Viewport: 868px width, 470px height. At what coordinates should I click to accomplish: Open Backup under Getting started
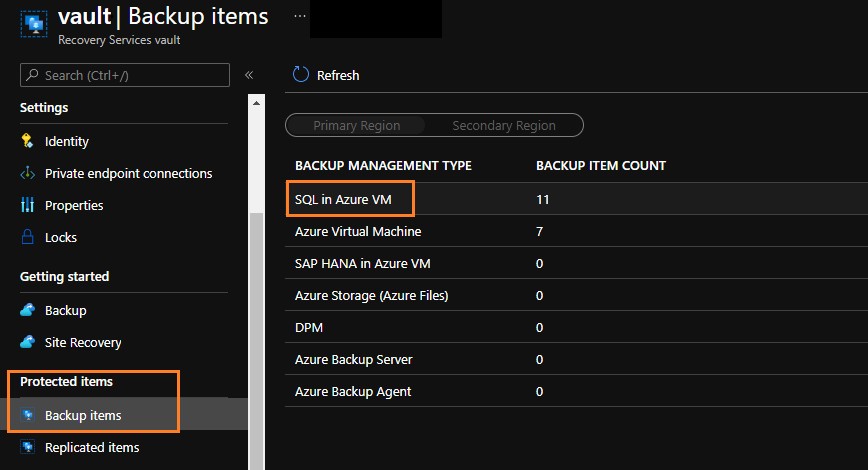pyautogui.click(x=65, y=311)
